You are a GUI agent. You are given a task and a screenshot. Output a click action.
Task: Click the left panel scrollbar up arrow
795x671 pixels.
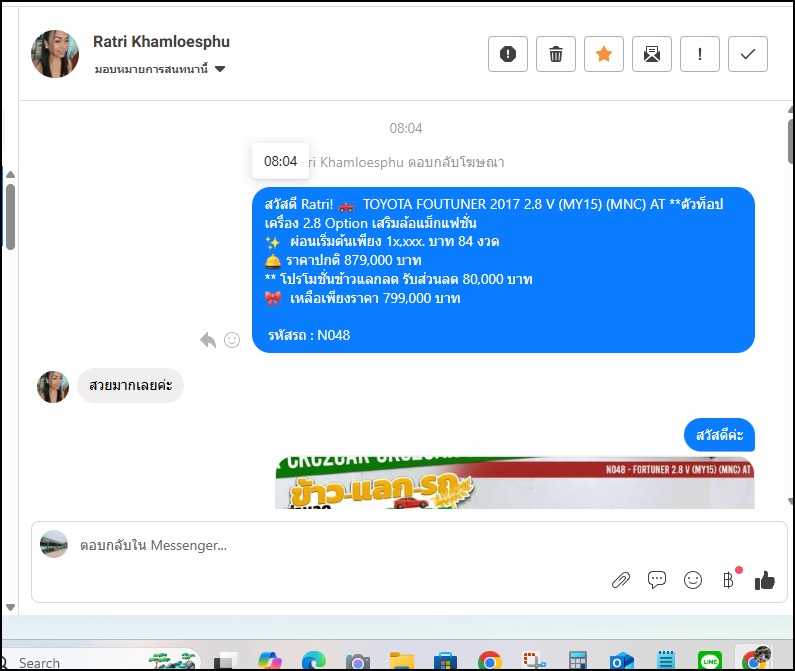(x=10, y=174)
